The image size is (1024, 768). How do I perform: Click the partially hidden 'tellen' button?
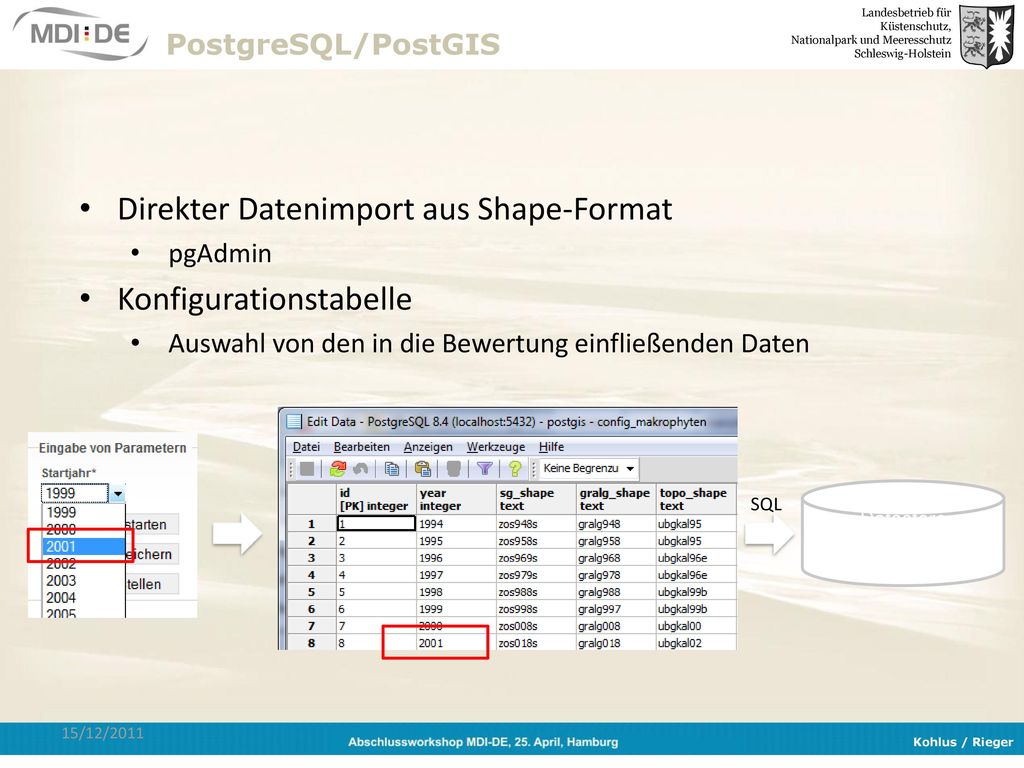pyautogui.click(x=152, y=584)
